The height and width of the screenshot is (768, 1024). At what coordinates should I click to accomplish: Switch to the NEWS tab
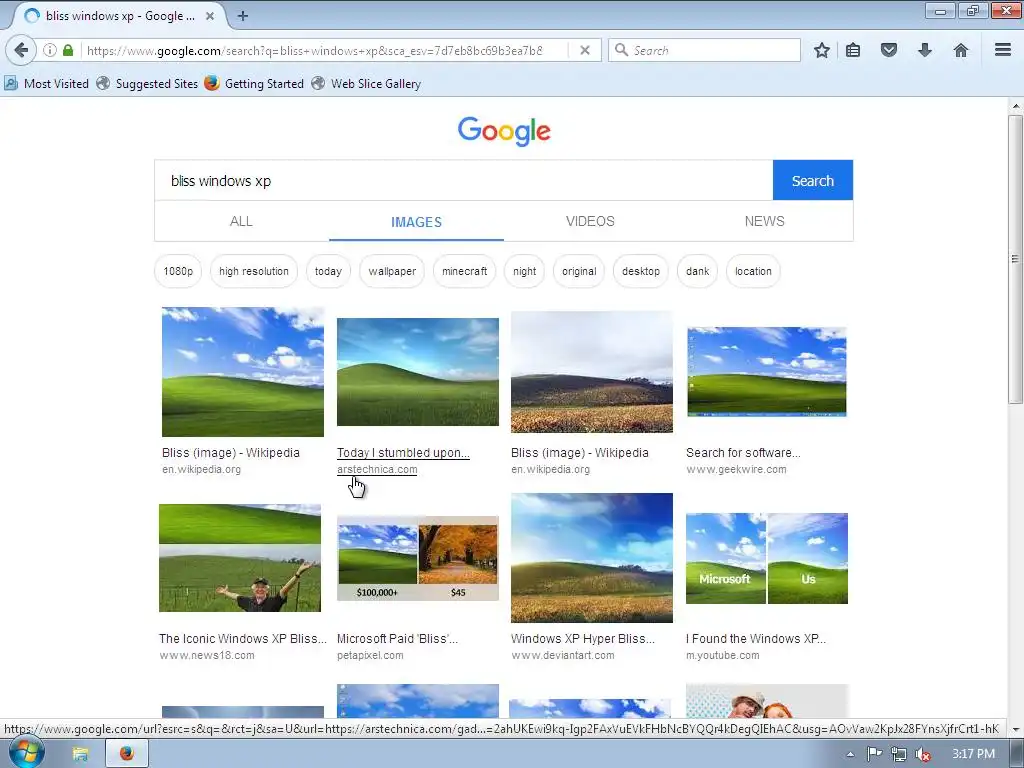765,221
